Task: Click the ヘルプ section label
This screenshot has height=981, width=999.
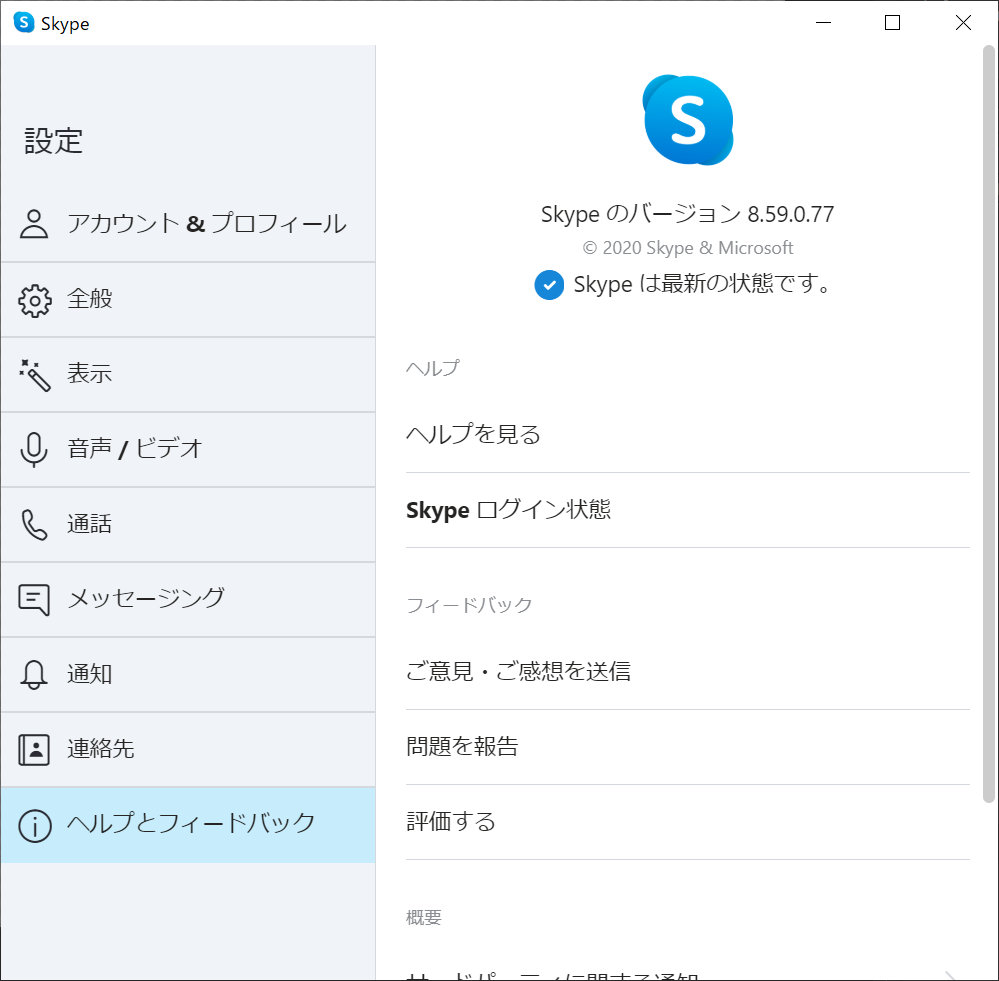Action: [432, 368]
